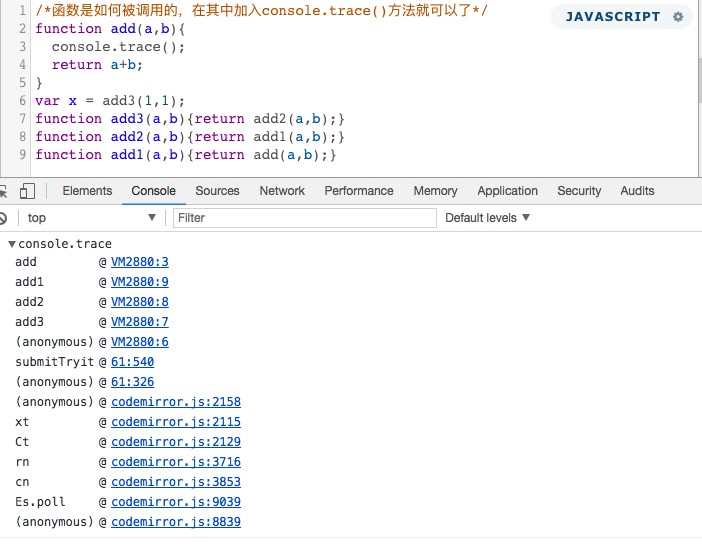The image size is (702, 552).
Task: Switch to the Sources tab
Action: [x=217, y=191]
